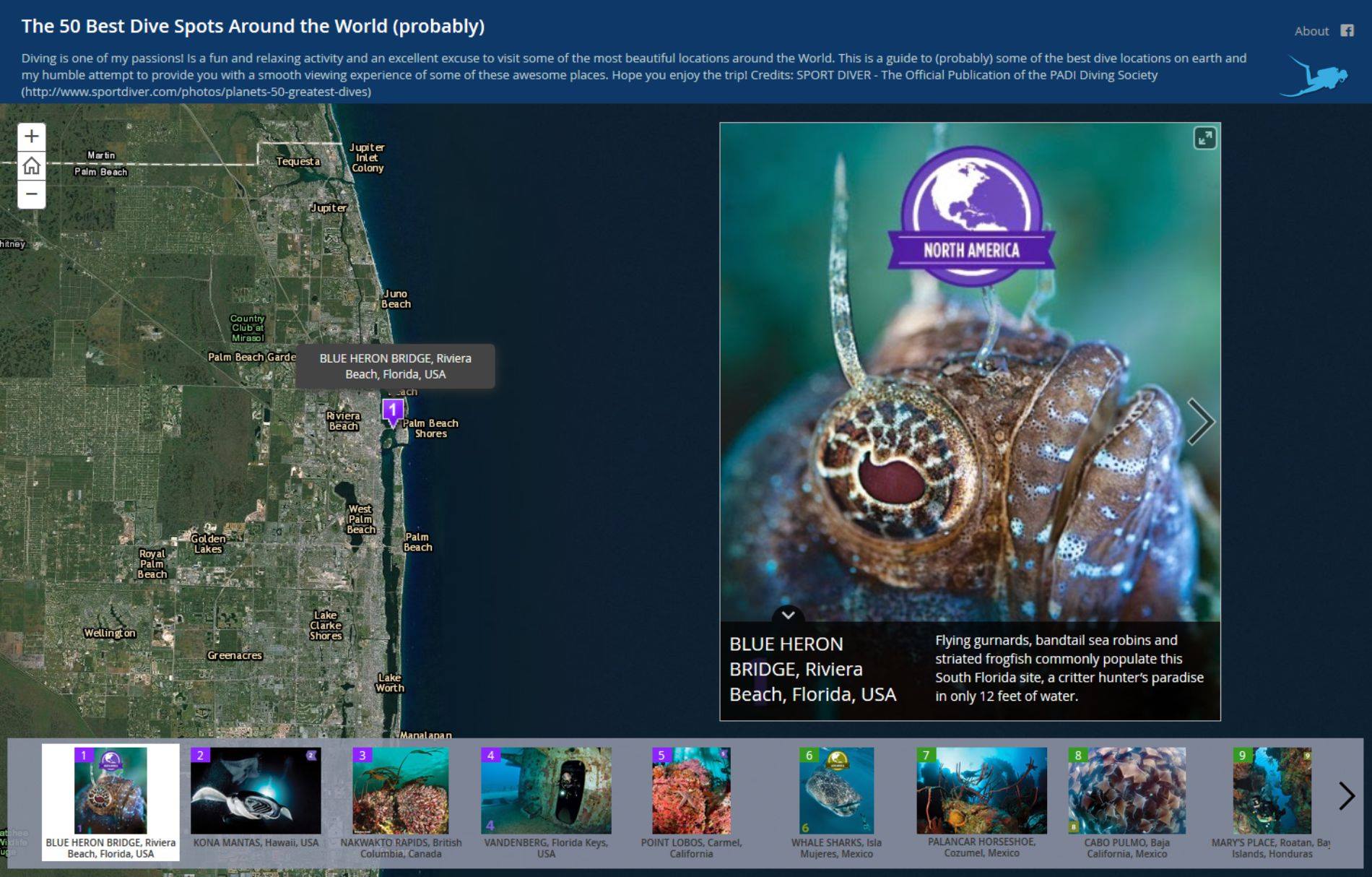Click the flying gurnards description text
The image size is (1372, 877).
(1069, 668)
